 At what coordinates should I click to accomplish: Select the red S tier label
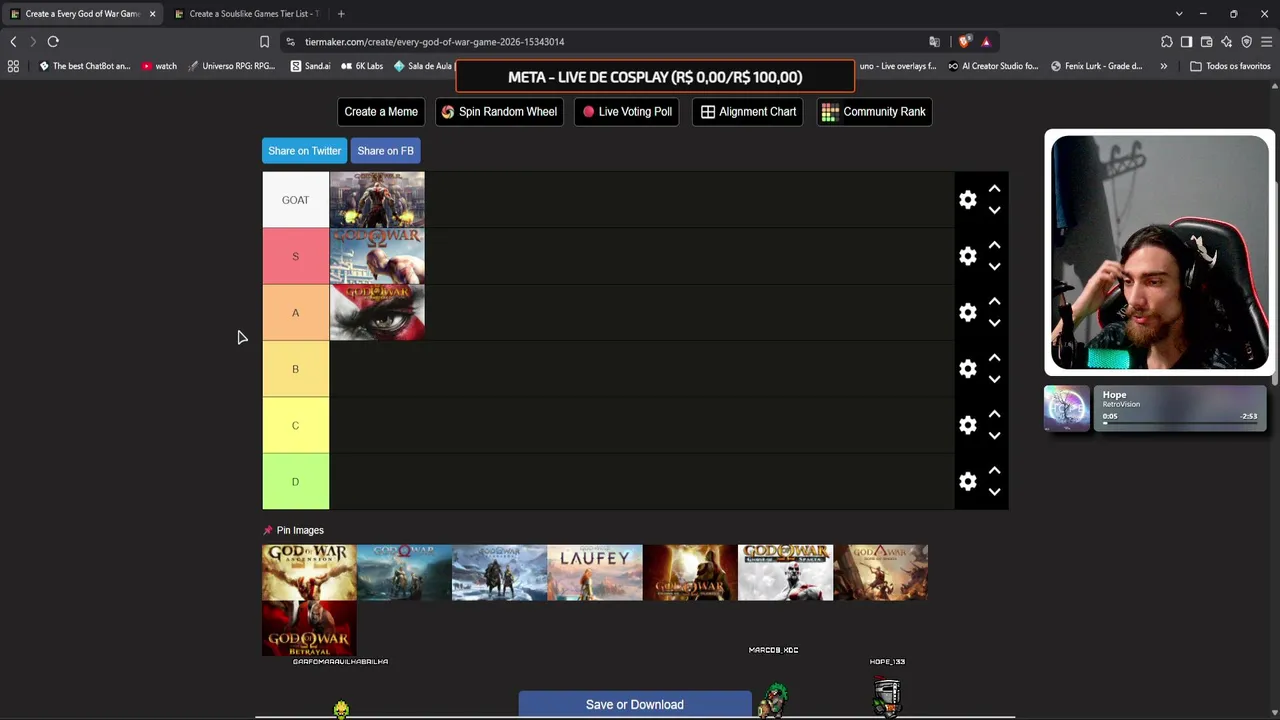pyautogui.click(x=295, y=256)
